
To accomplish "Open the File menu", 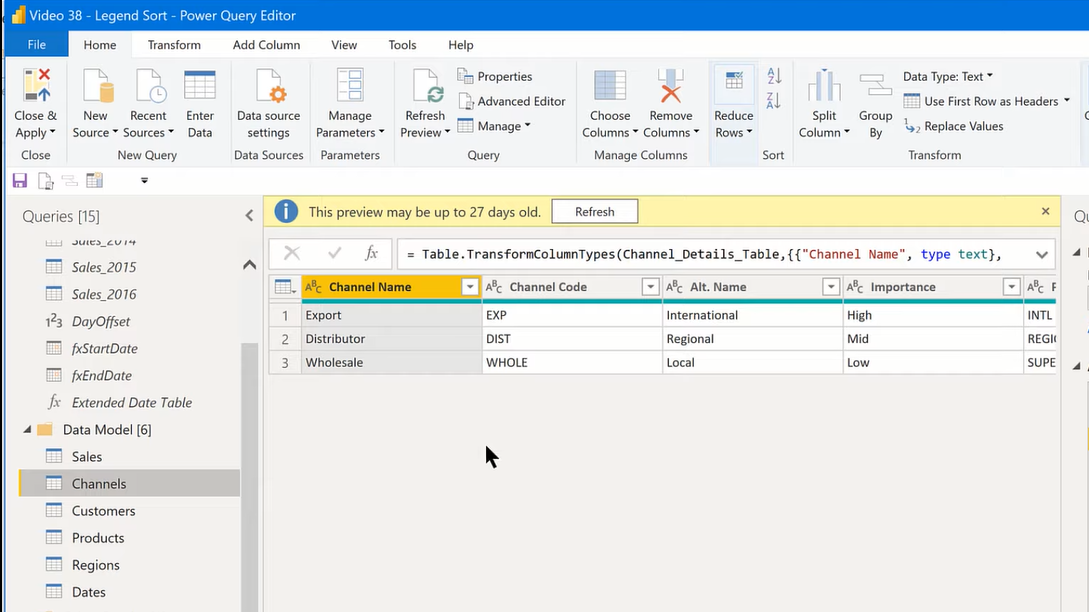I will (x=36, y=44).
